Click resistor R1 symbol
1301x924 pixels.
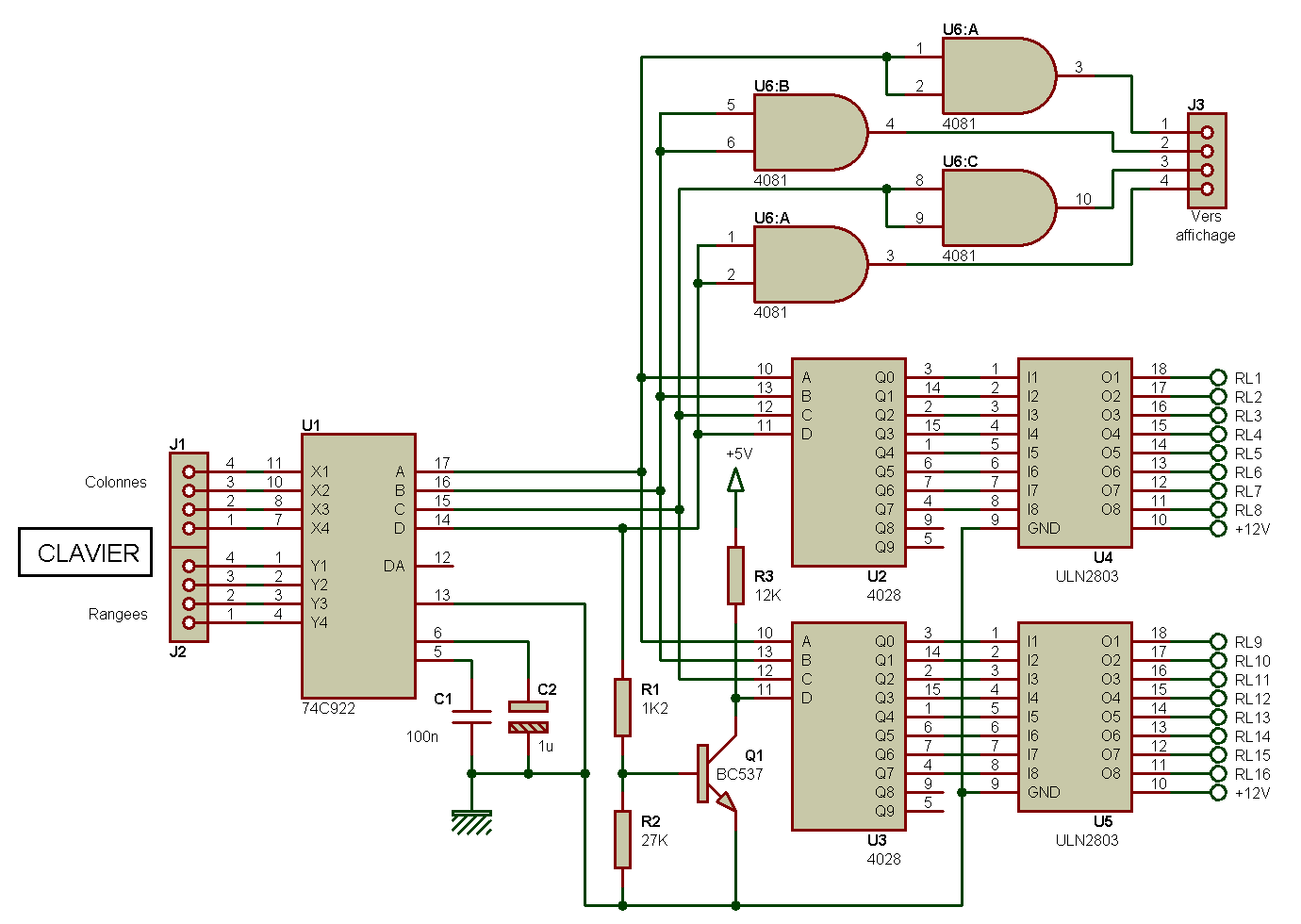tap(622, 707)
